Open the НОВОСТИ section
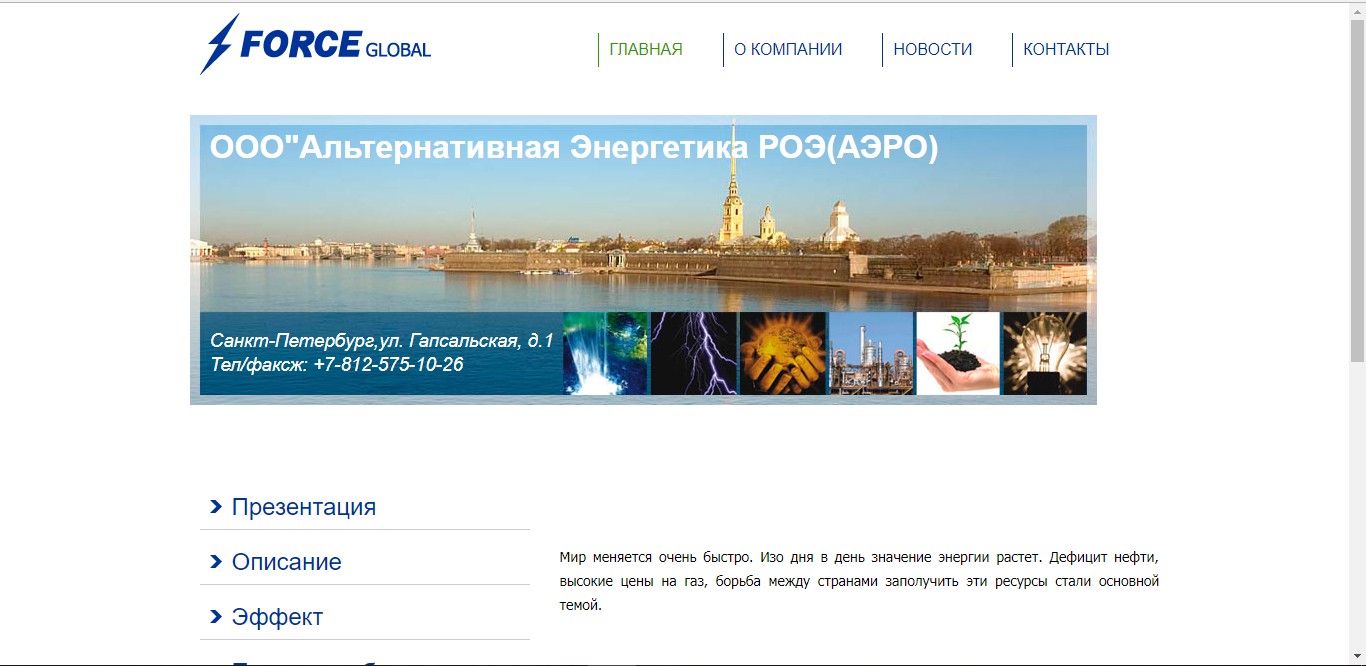 click(932, 49)
